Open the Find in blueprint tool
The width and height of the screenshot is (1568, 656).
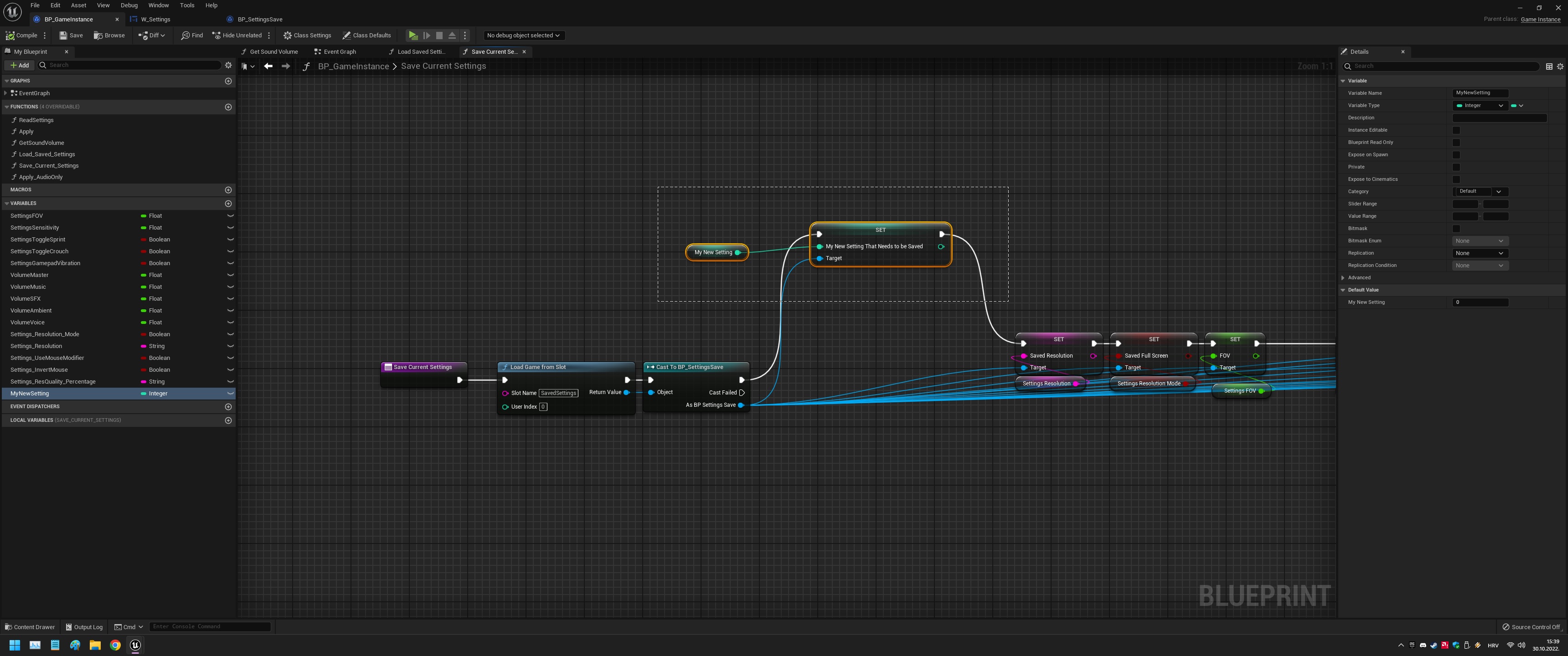[192, 35]
